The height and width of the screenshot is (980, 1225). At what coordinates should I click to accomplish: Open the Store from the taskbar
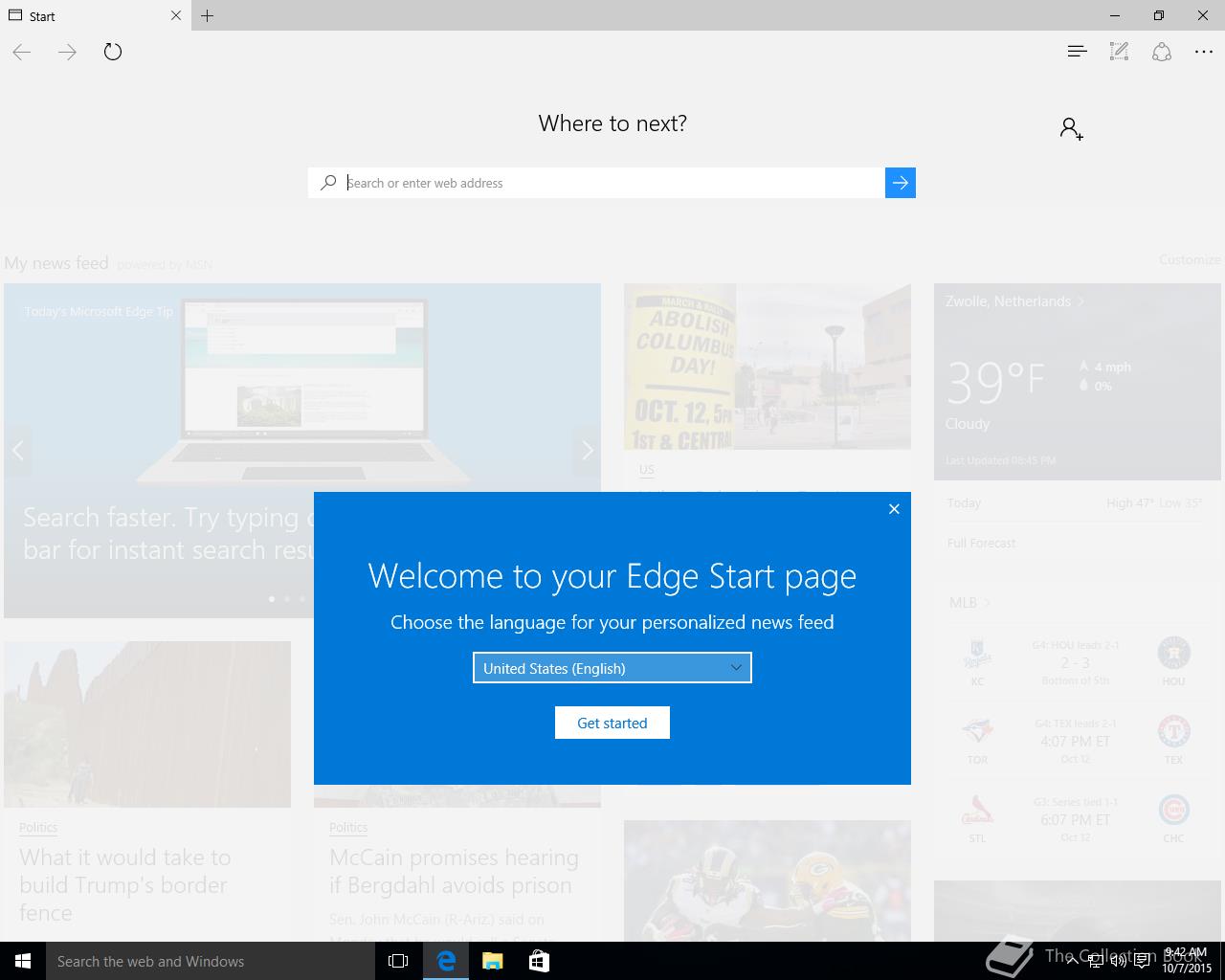point(539,961)
